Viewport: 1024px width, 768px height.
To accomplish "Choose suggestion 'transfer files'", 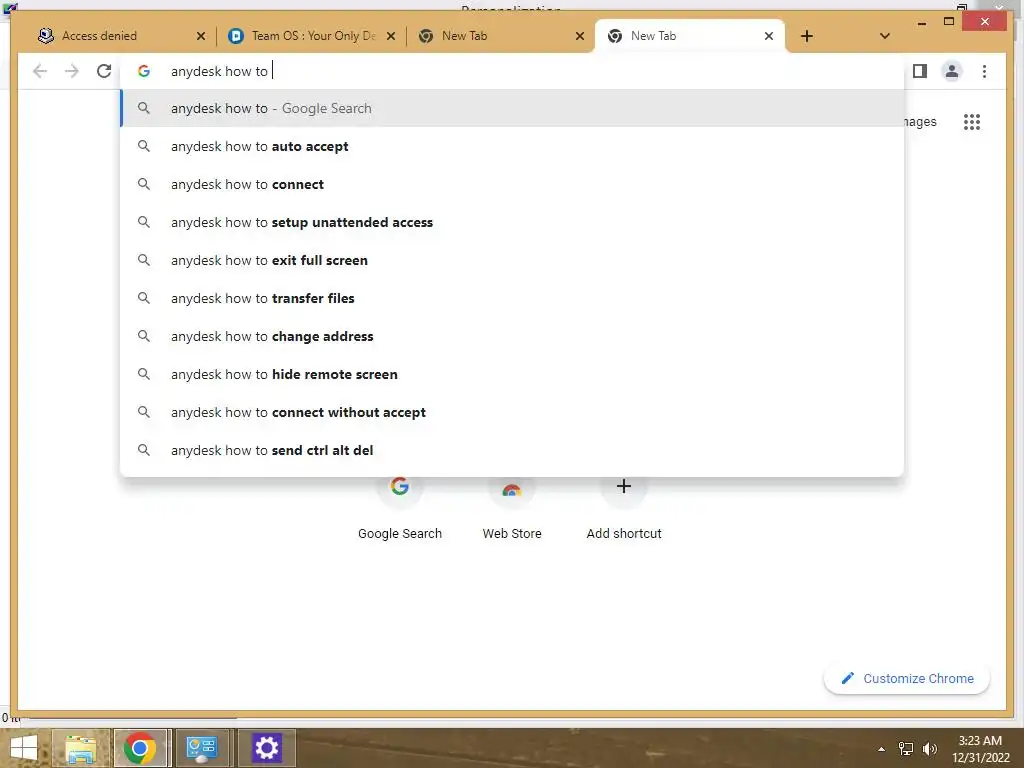I will [512, 298].
